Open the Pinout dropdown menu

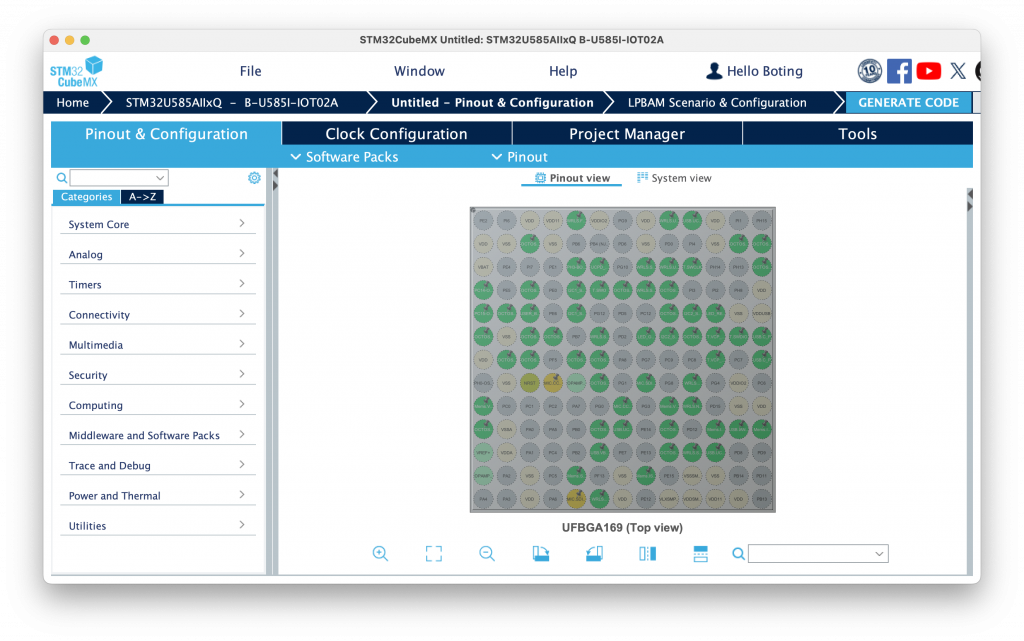[520, 157]
